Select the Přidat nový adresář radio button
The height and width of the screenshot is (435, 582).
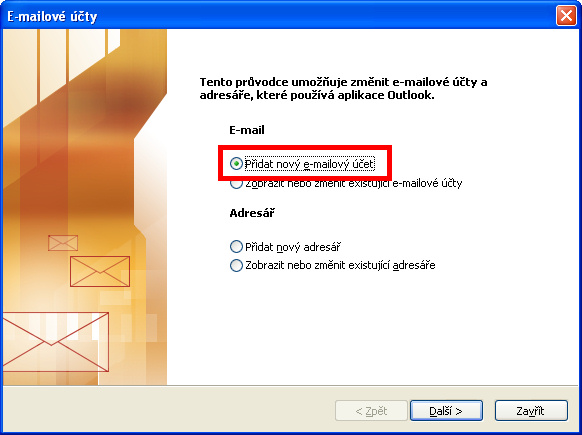coord(236,246)
